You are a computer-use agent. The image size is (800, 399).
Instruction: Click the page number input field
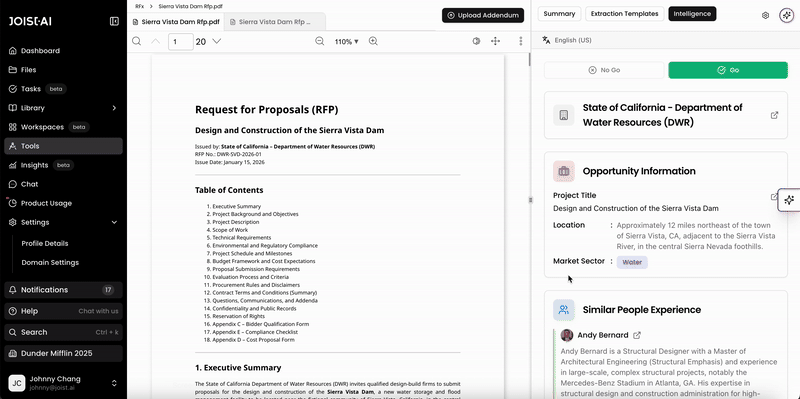coord(181,41)
